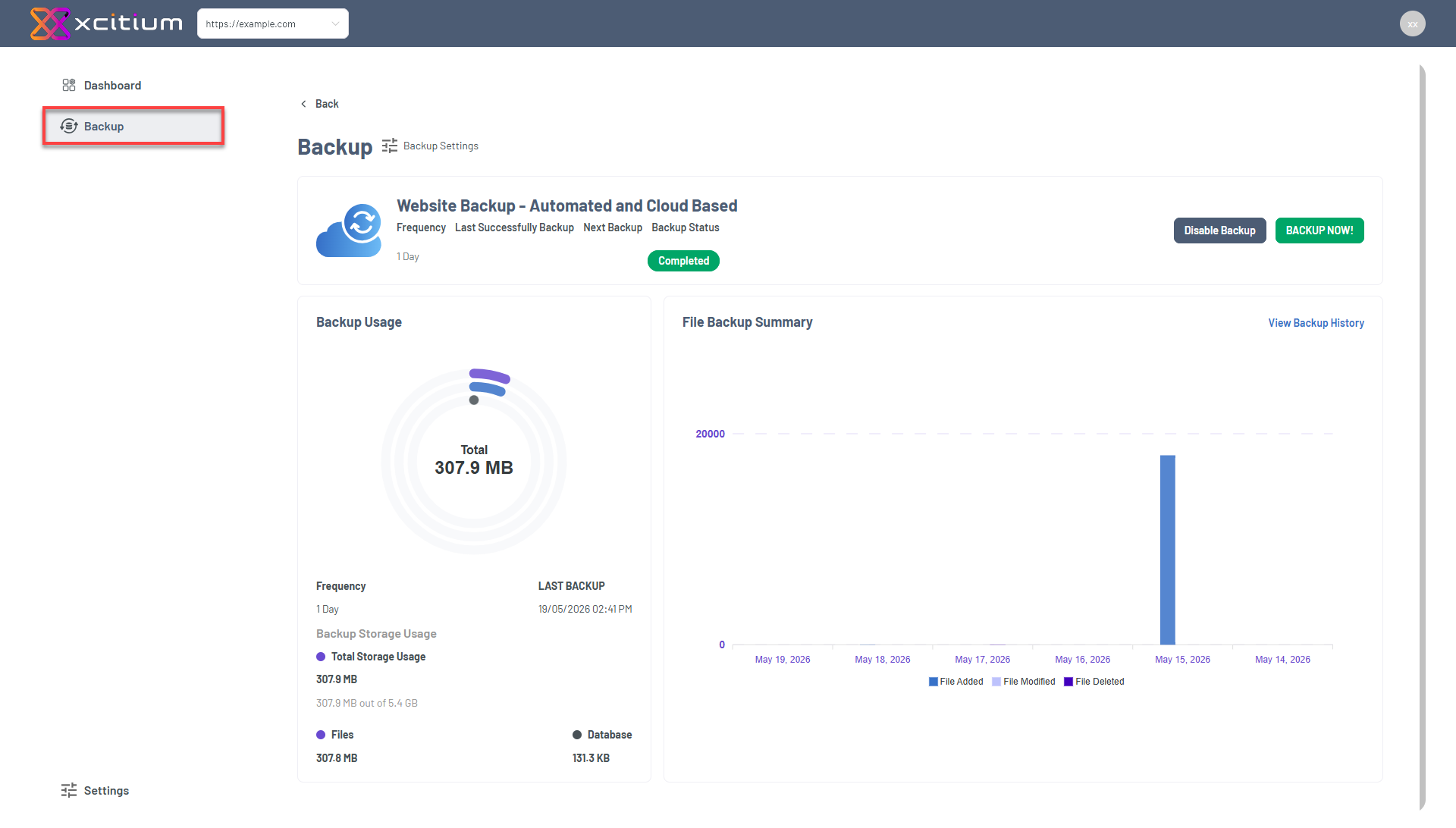Click the Xcitium logo

click(x=106, y=24)
